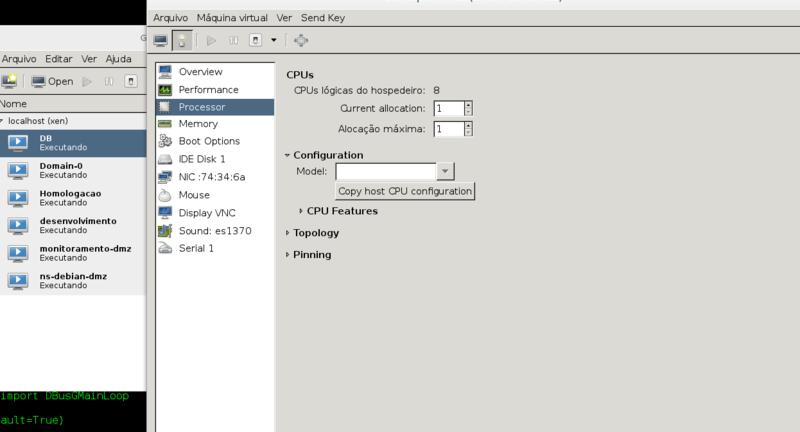
Task: Click shut down icon in details toolbar
Action: coord(256,40)
